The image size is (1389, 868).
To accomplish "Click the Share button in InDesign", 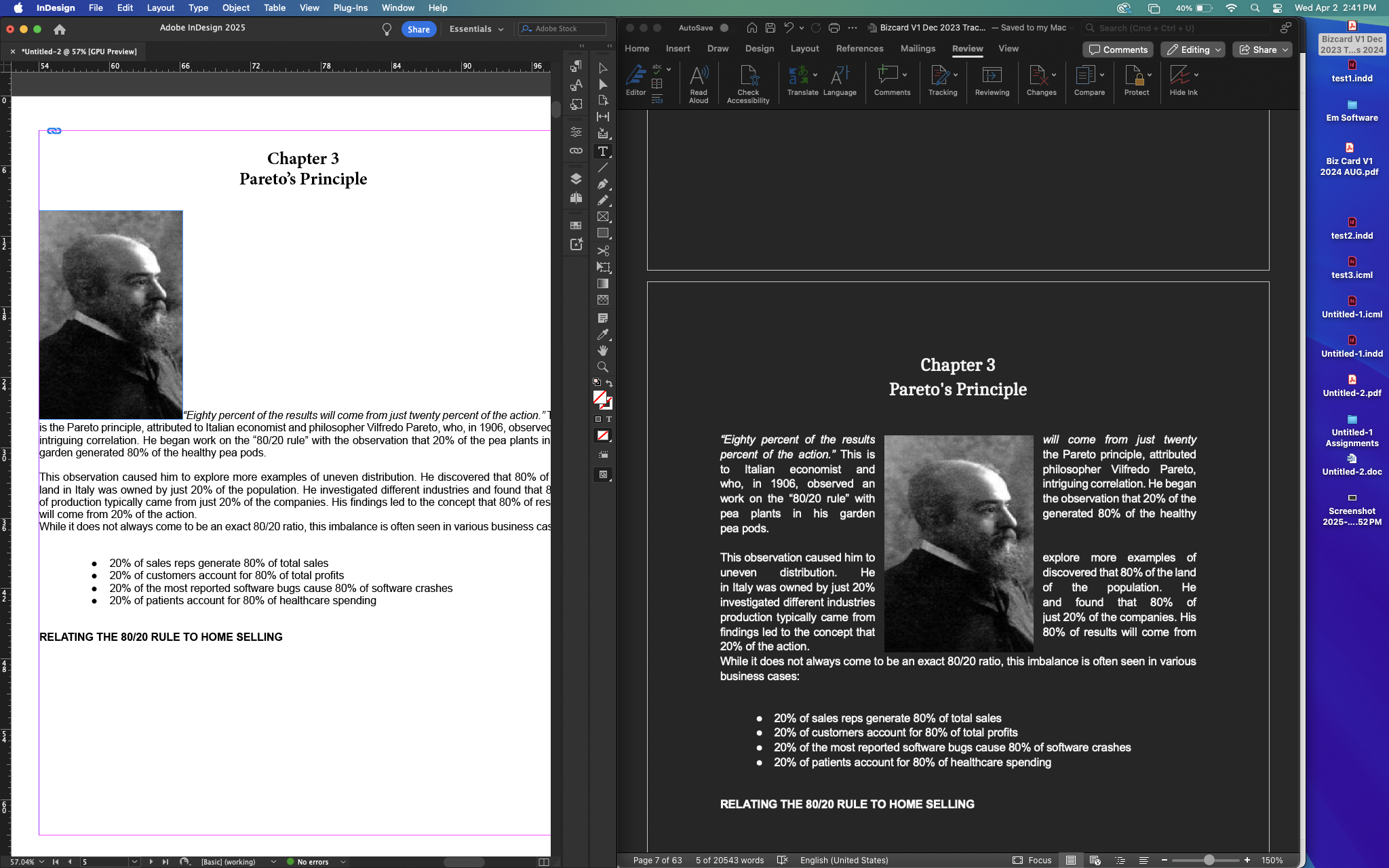I will (419, 28).
